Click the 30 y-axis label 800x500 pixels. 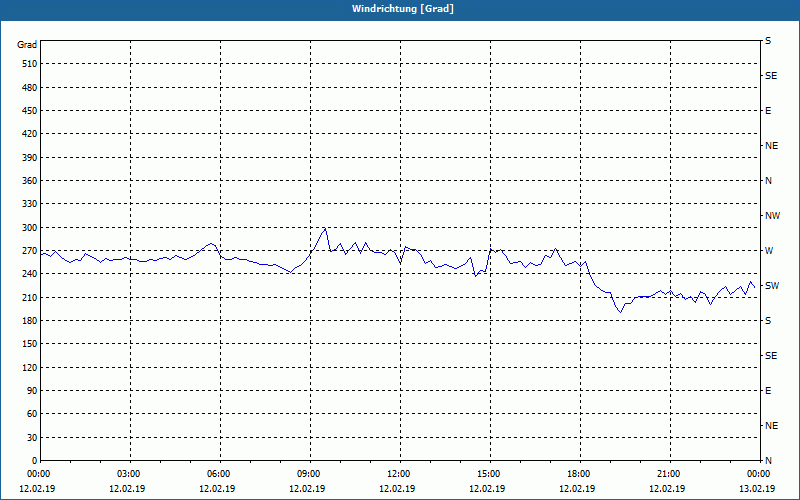(32, 437)
